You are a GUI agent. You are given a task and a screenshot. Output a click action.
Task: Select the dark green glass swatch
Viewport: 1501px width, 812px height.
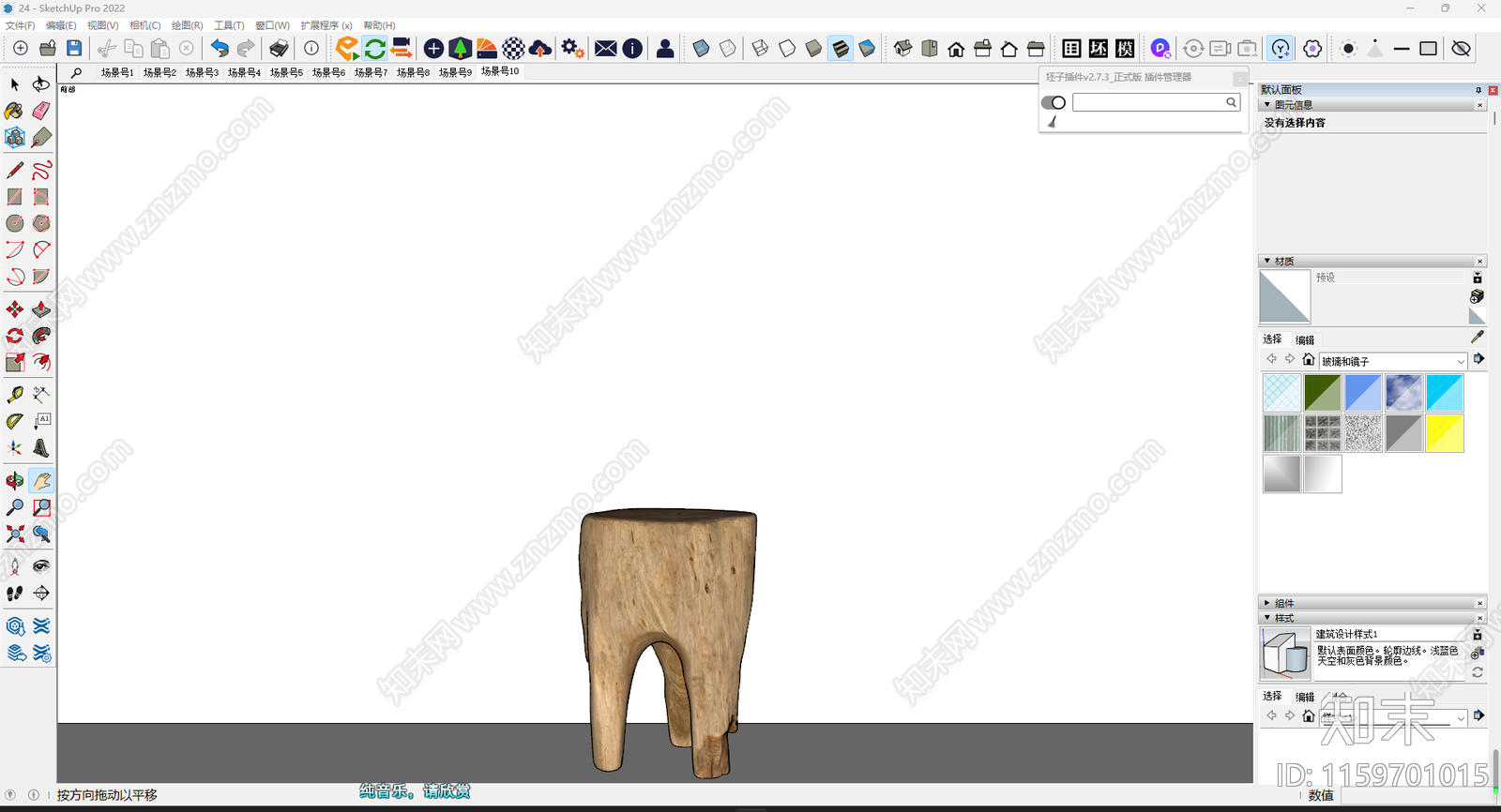pos(1323,393)
